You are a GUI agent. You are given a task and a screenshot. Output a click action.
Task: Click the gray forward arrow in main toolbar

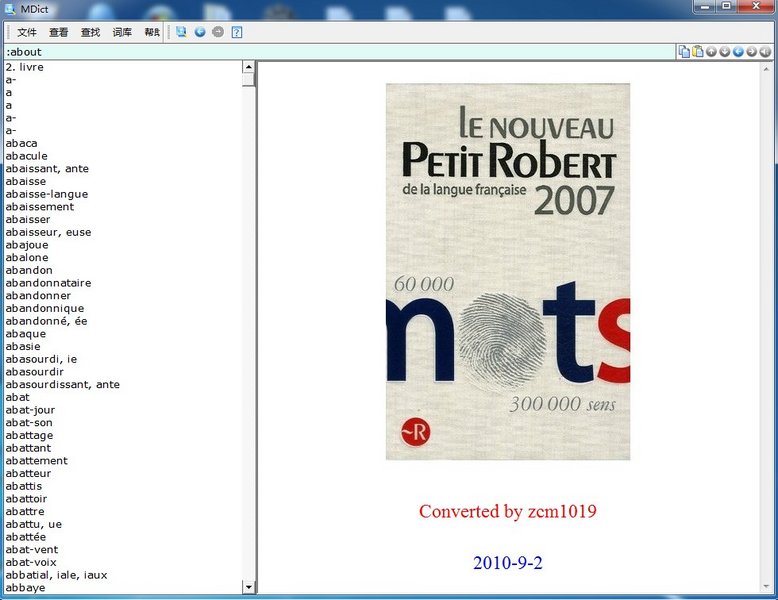point(218,32)
